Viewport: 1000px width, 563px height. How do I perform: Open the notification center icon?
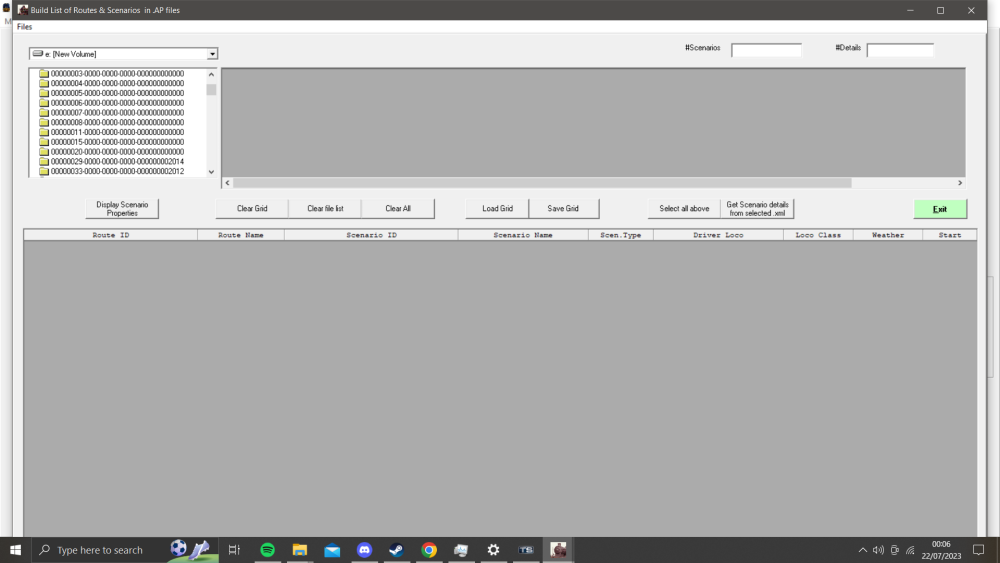tap(978, 550)
